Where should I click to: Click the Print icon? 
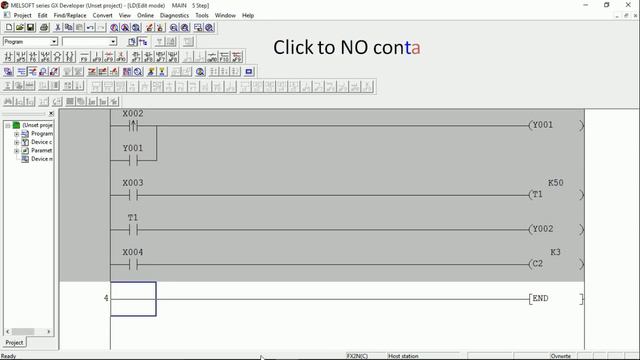click(44, 27)
